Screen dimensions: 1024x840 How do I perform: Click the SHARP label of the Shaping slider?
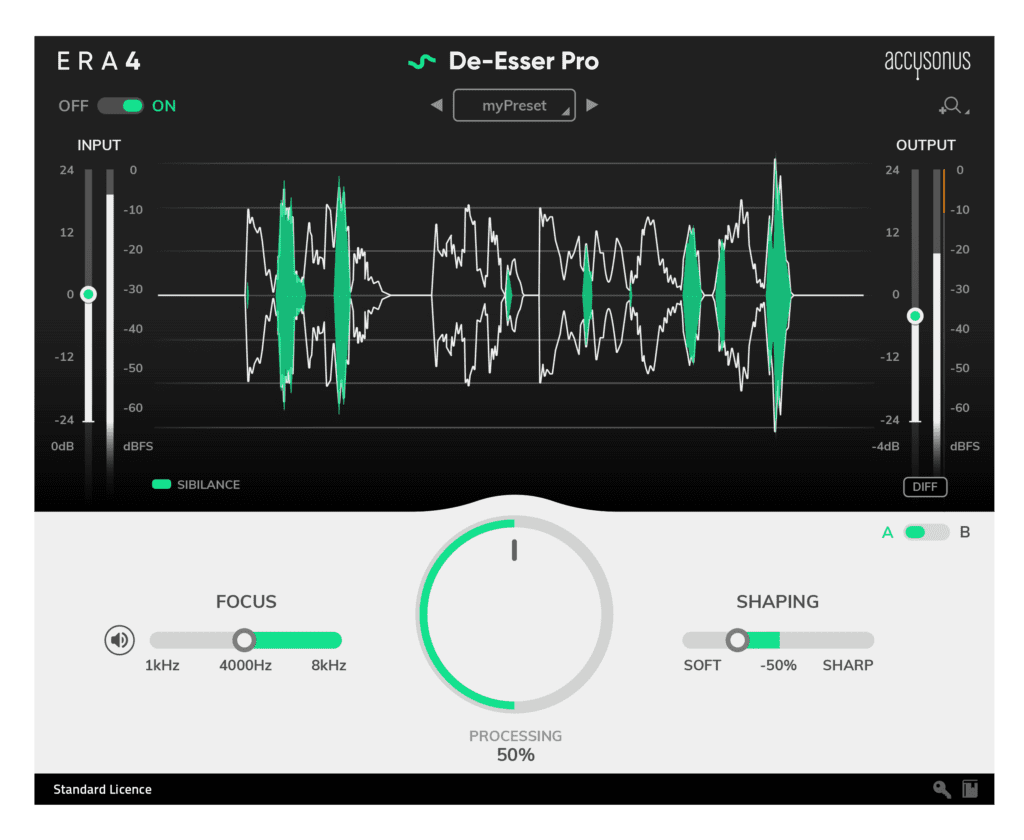pyautogui.click(x=848, y=666)
